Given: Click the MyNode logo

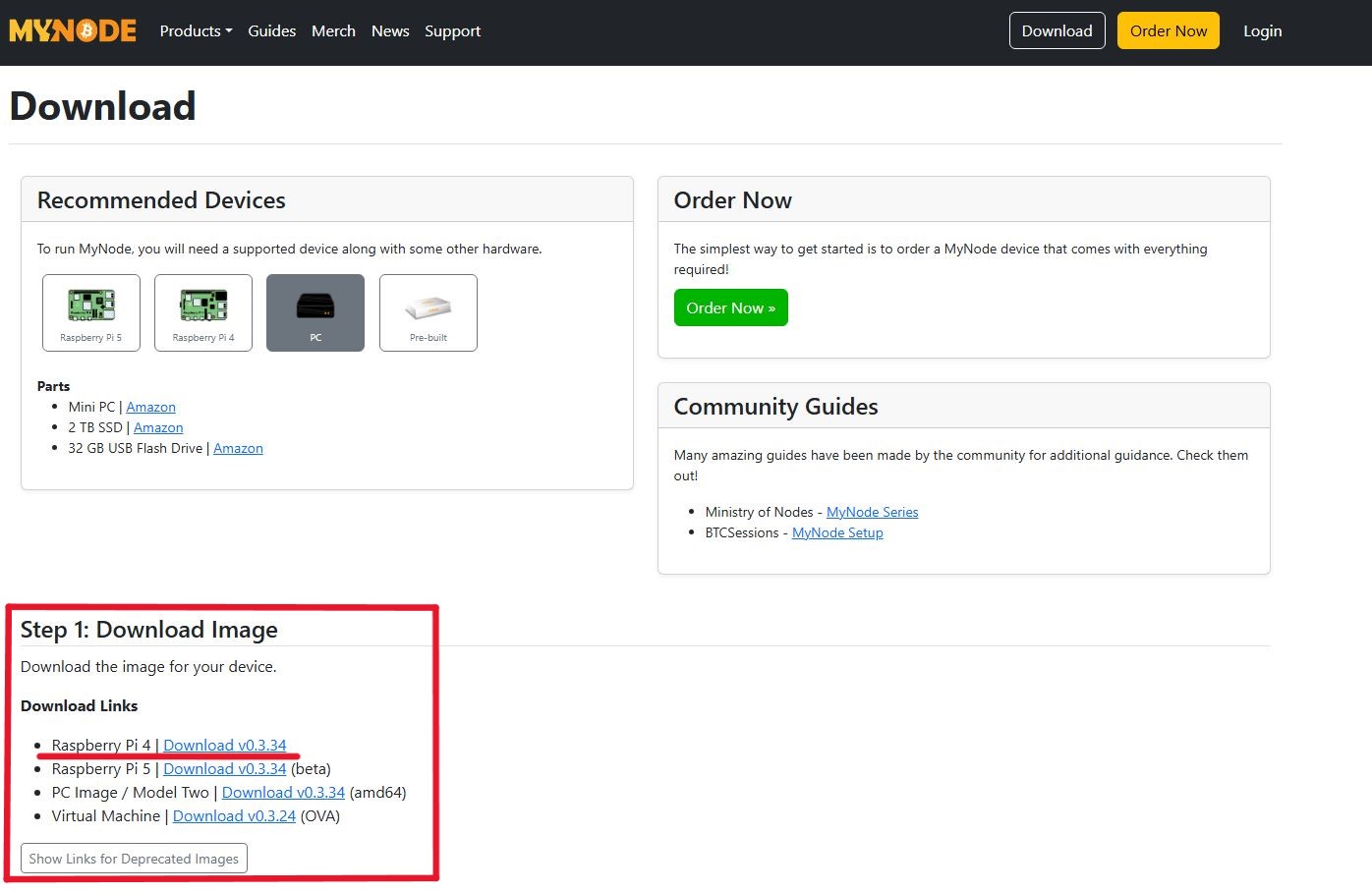Looking at the screenshot, I should tap(72, 29).
